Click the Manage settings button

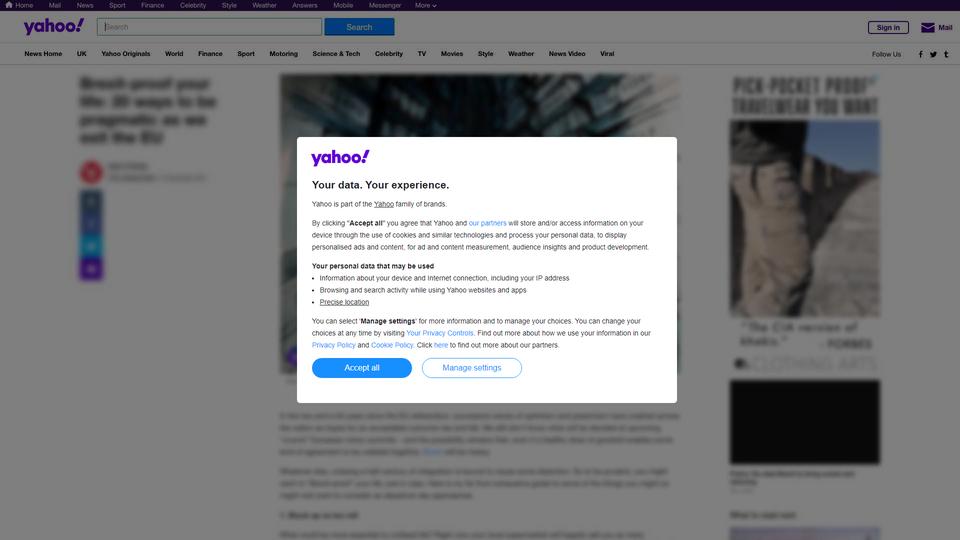(x=471, y=368)
